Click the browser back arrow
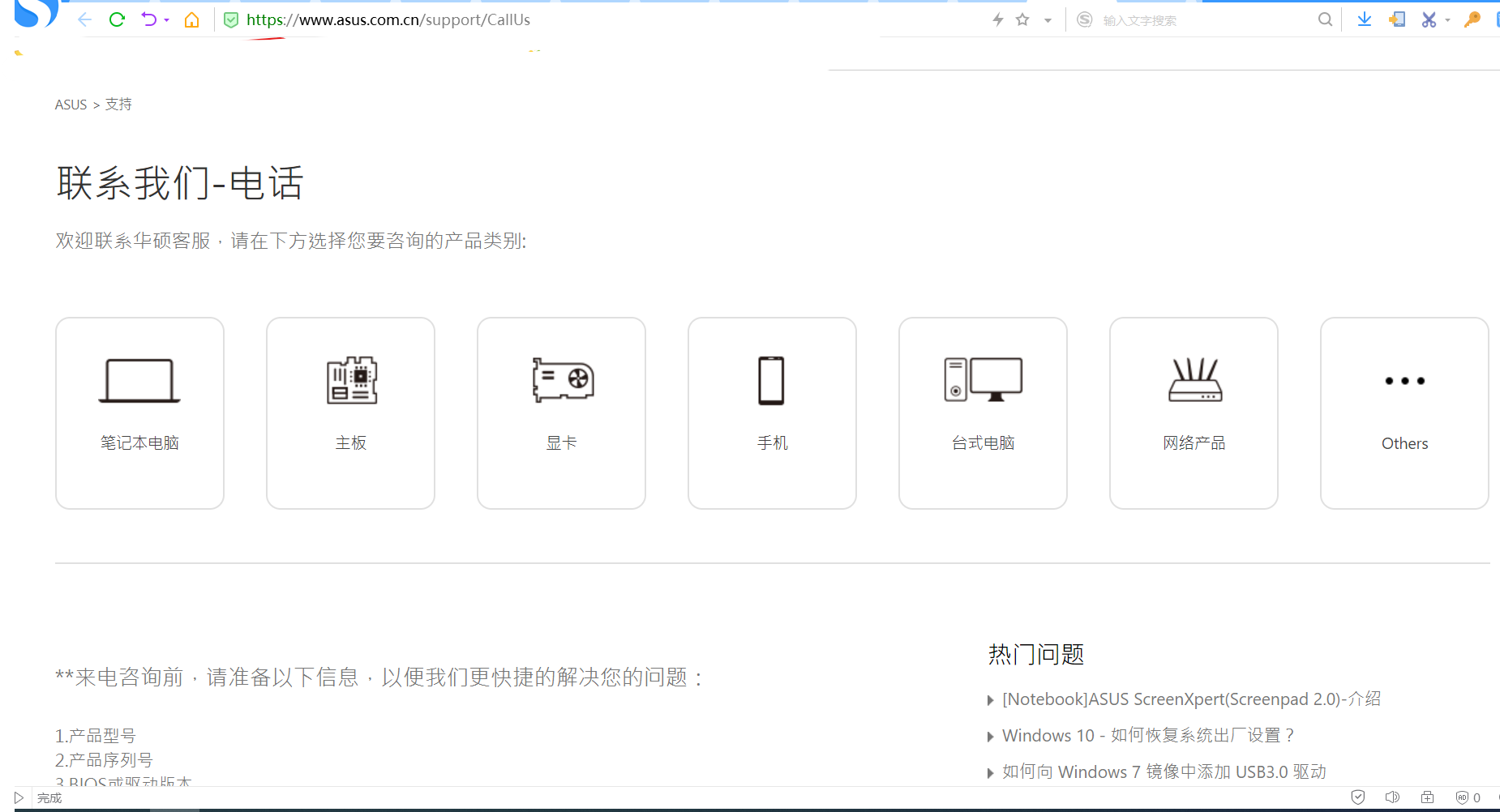 [x=84, y=19]
